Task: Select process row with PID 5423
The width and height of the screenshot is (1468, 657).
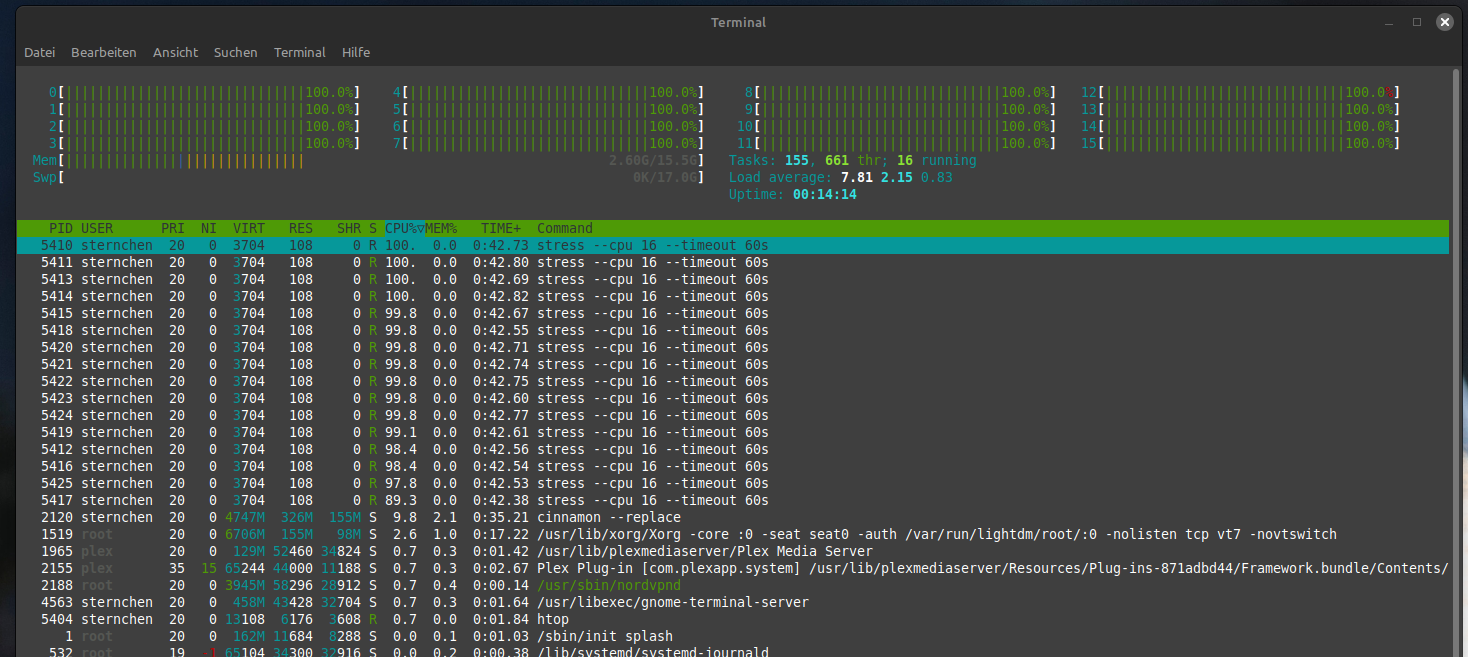Action: tap(733, 398)
